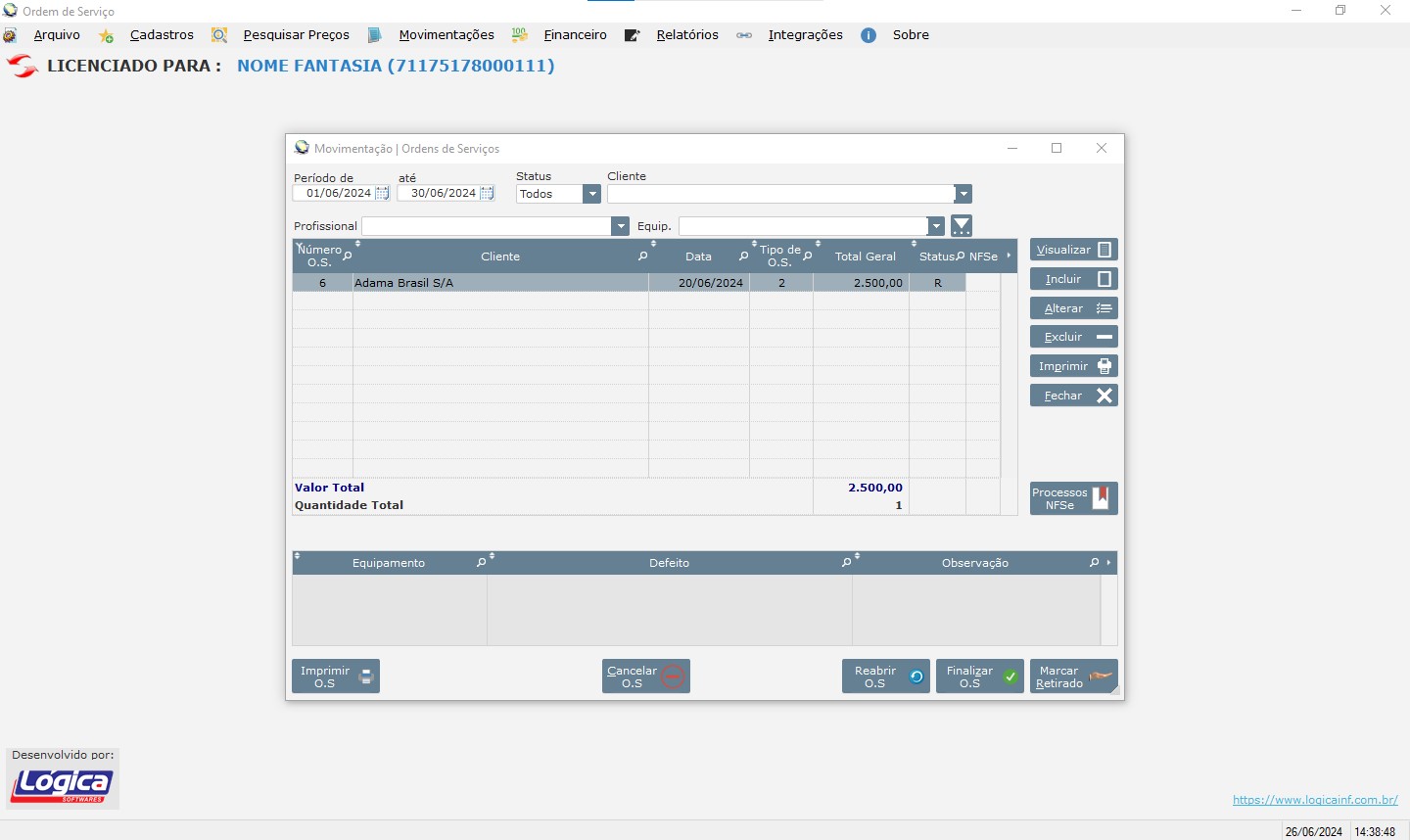Click the search icon in Equipamento column header
1410x840 pixels.
(x=481, y=563)
